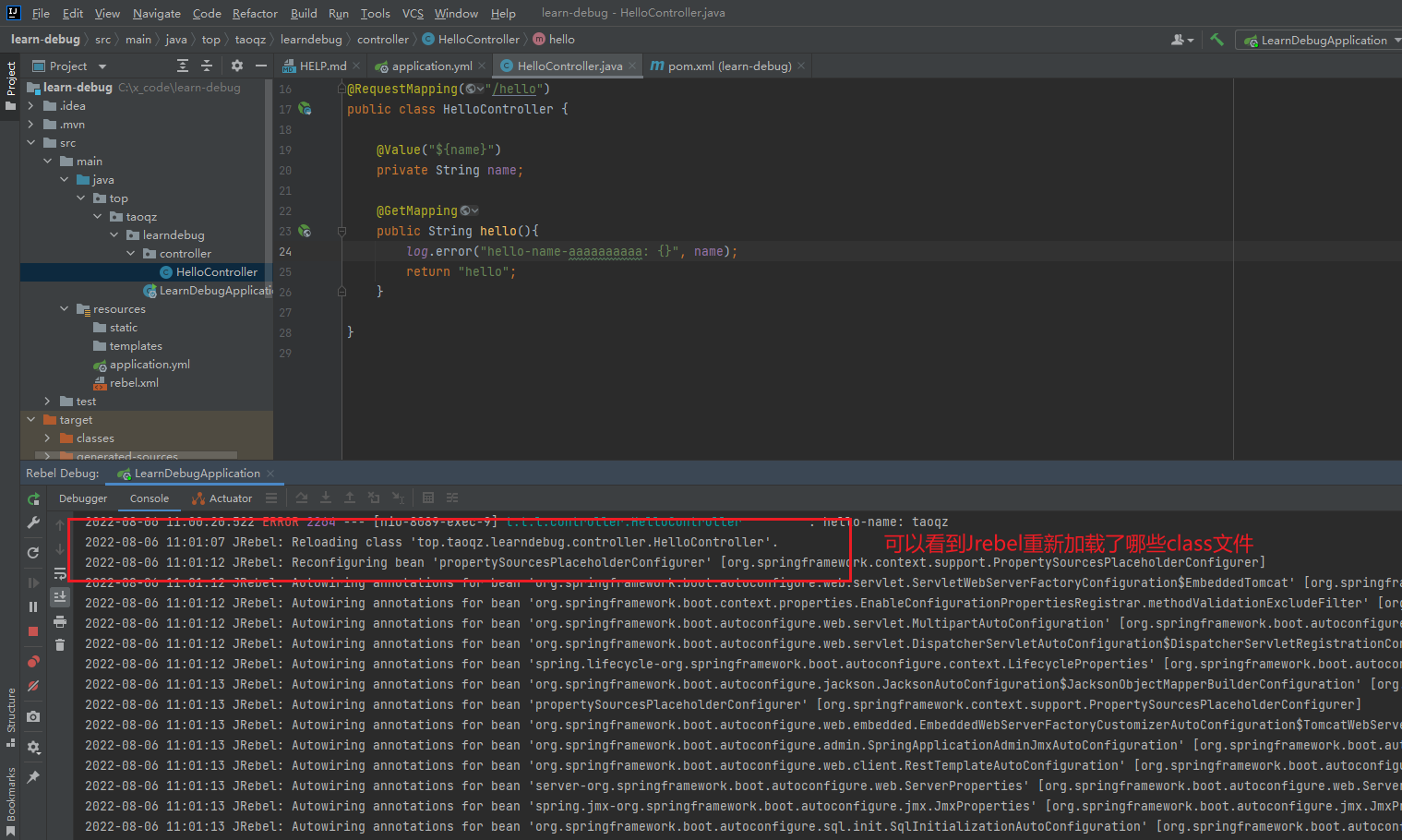
Task: Click the Step Out upload-arrow icon
Action: tap(350, 498)
